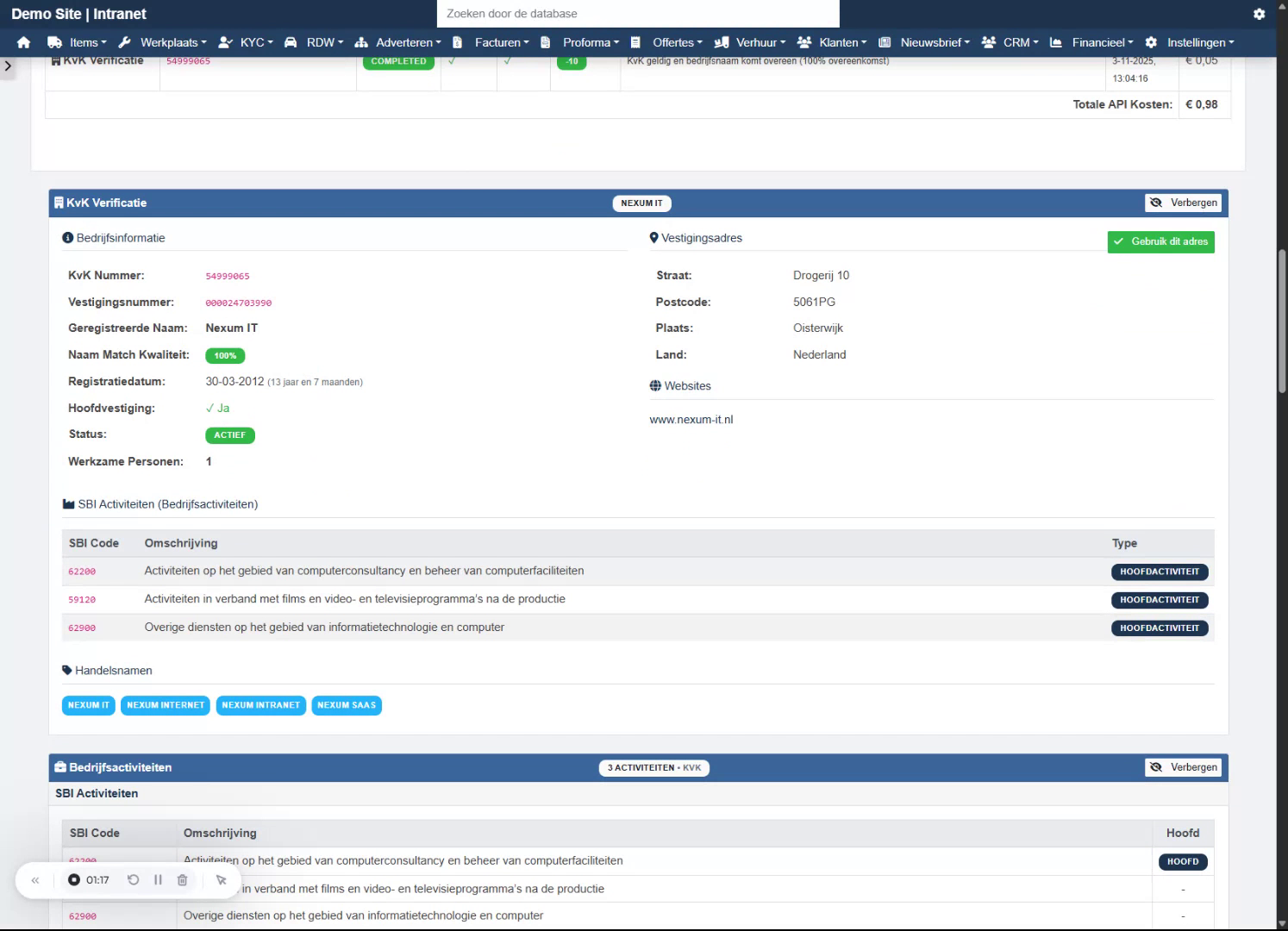
Task: Select the NEXUM INTRANET trade name badge
Action: 261,705
